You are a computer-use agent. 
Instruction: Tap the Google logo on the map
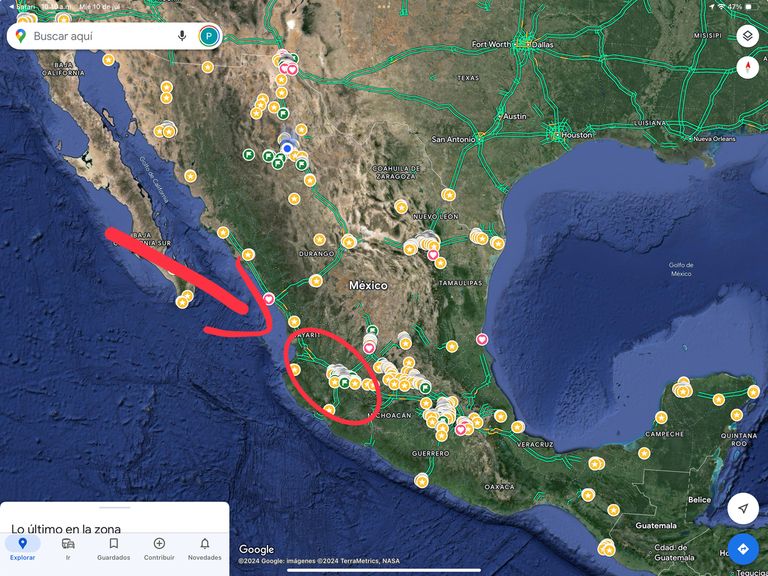(x=256, y=550)
